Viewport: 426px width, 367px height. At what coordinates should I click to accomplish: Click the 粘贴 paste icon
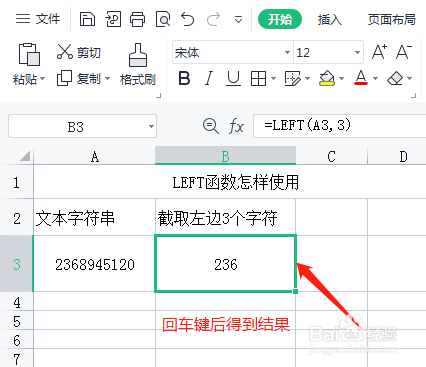tap(29, 54)
